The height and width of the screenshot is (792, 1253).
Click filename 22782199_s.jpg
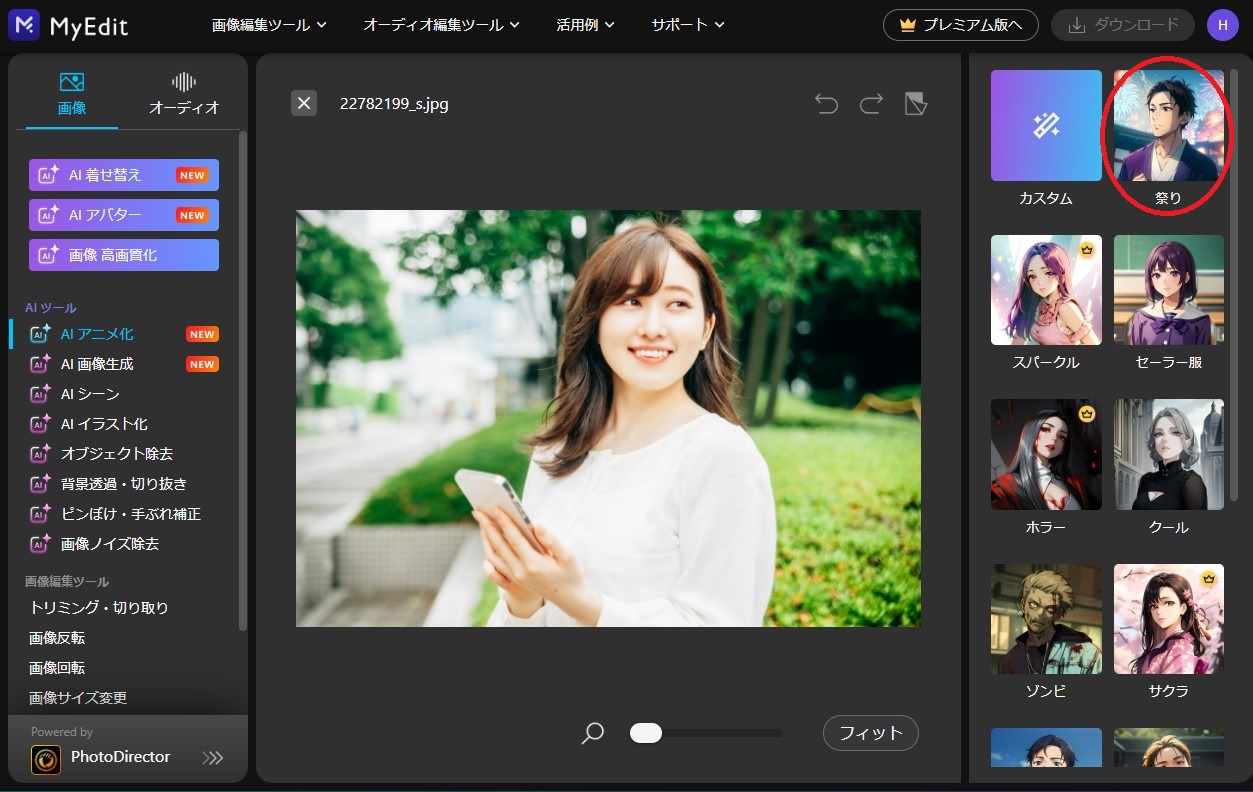coord(394,103)
